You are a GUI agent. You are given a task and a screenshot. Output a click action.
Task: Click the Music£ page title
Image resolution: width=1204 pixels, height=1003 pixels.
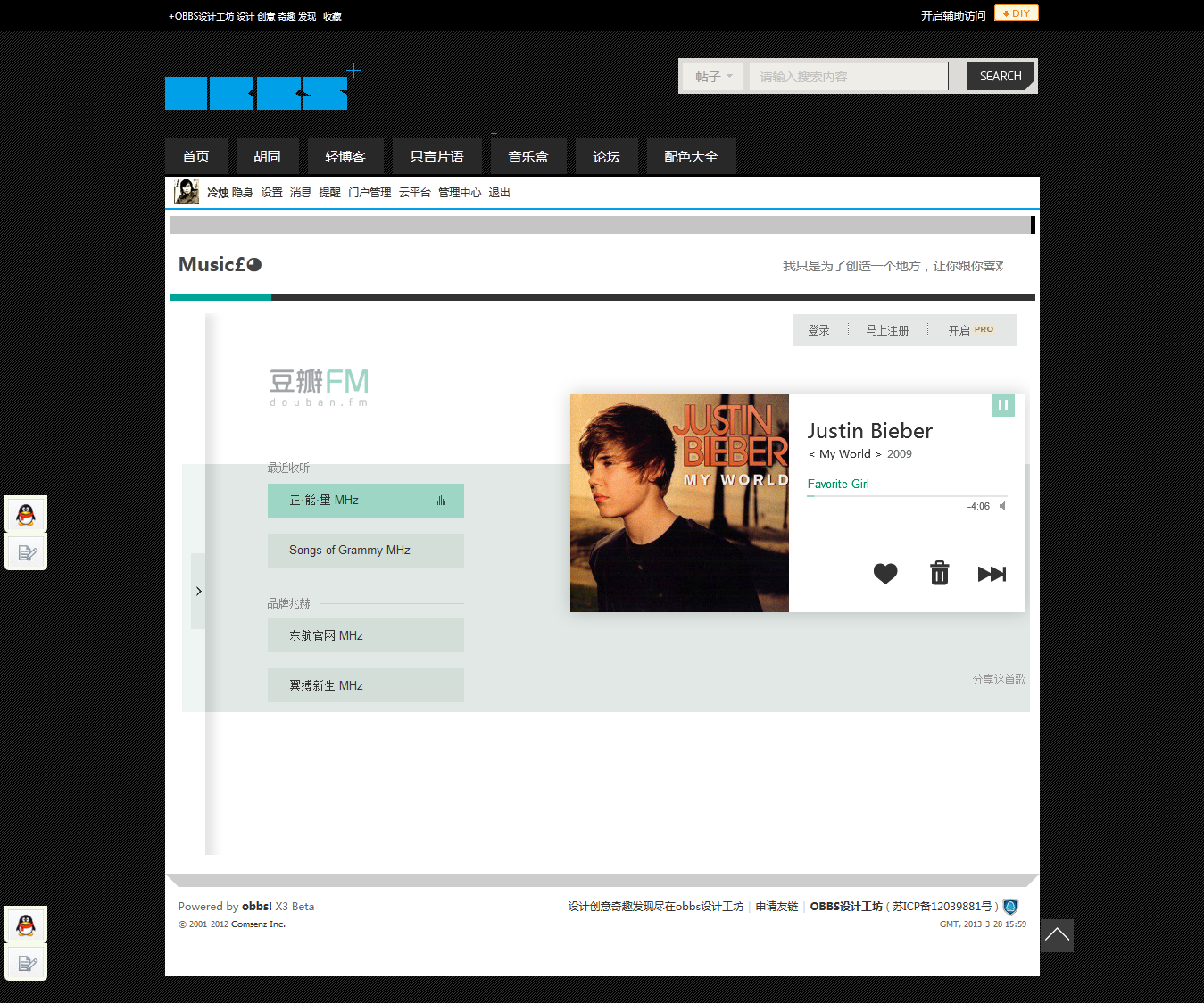[220, 264]
